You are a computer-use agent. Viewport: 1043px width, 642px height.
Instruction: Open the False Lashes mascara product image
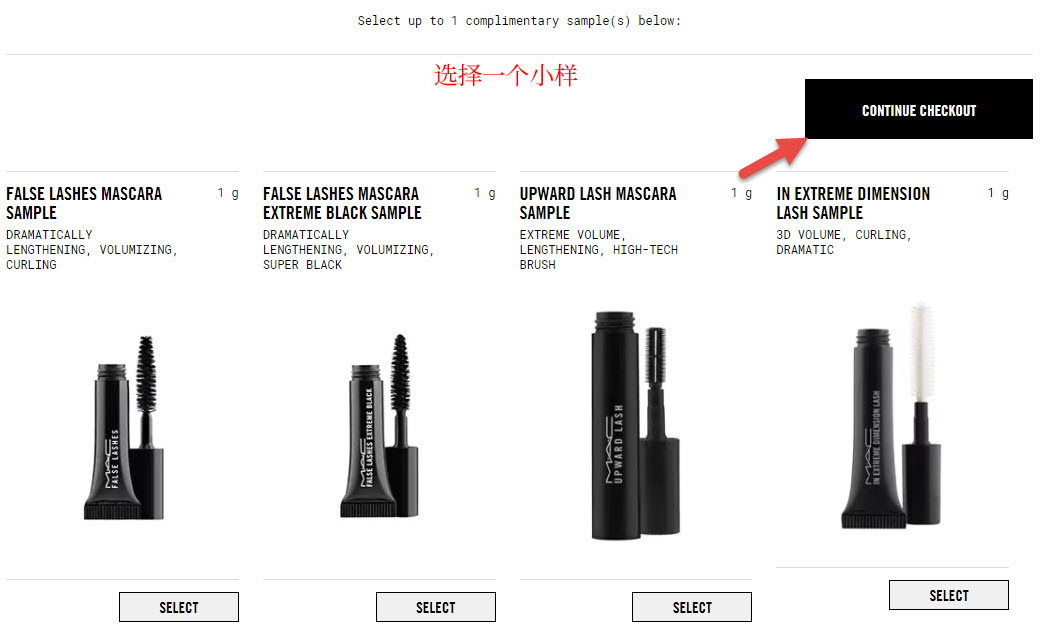click(124, 428)
